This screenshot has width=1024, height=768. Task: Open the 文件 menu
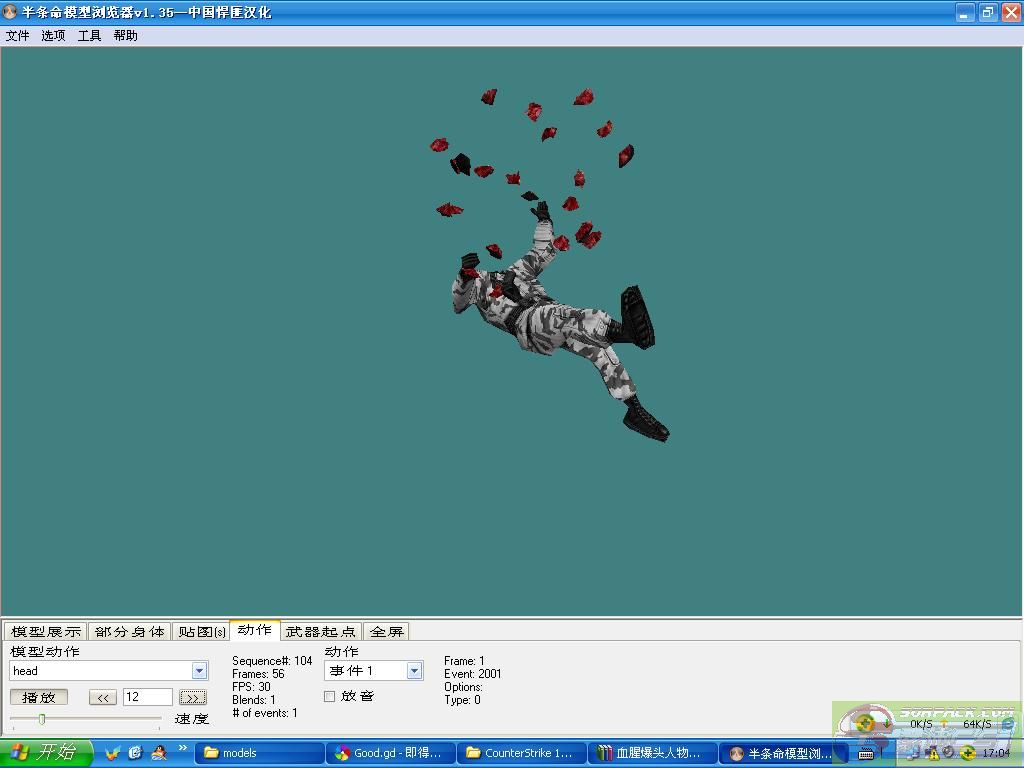[x=18, y=35]
